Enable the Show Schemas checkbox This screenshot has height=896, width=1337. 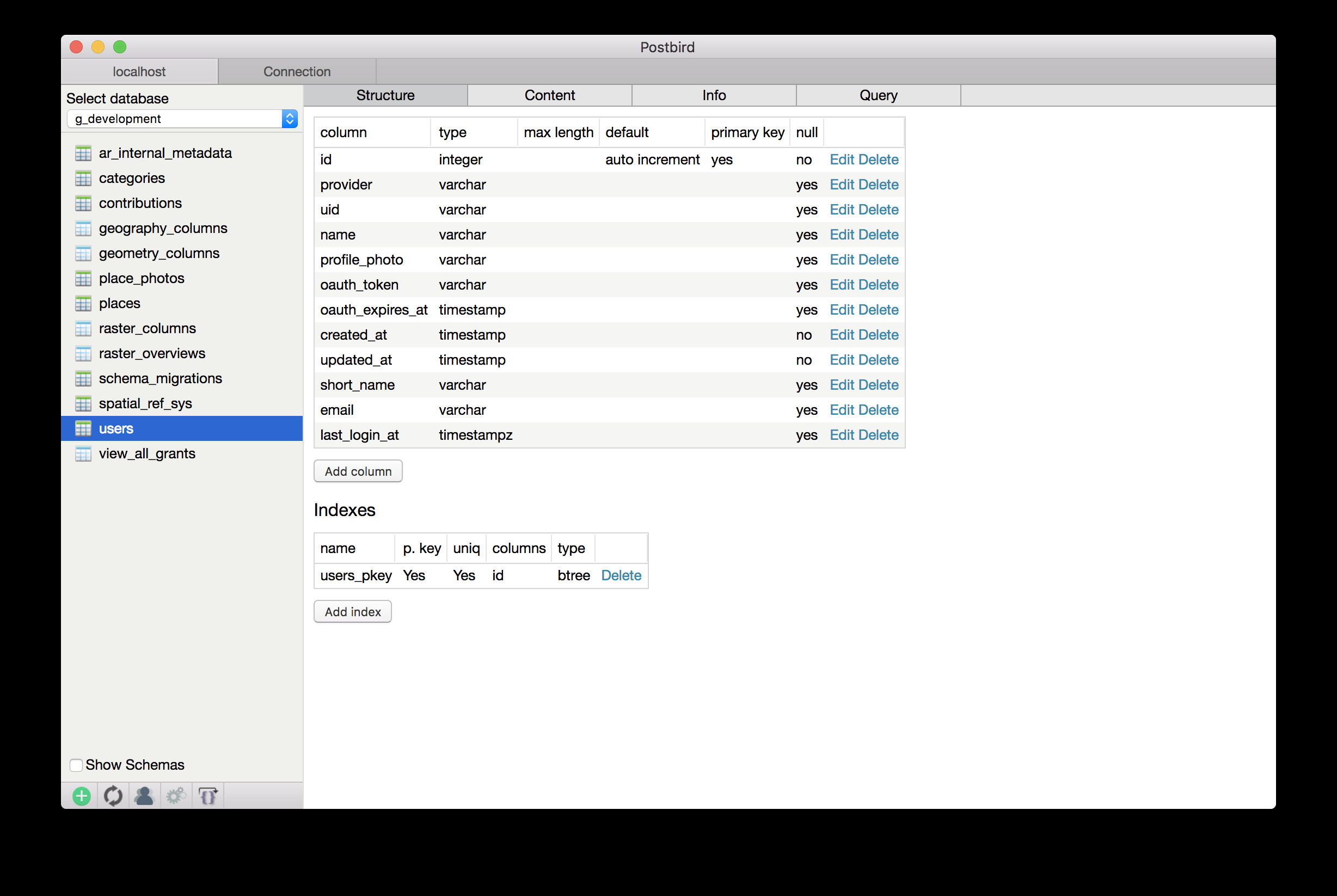[x=76, y=765]
